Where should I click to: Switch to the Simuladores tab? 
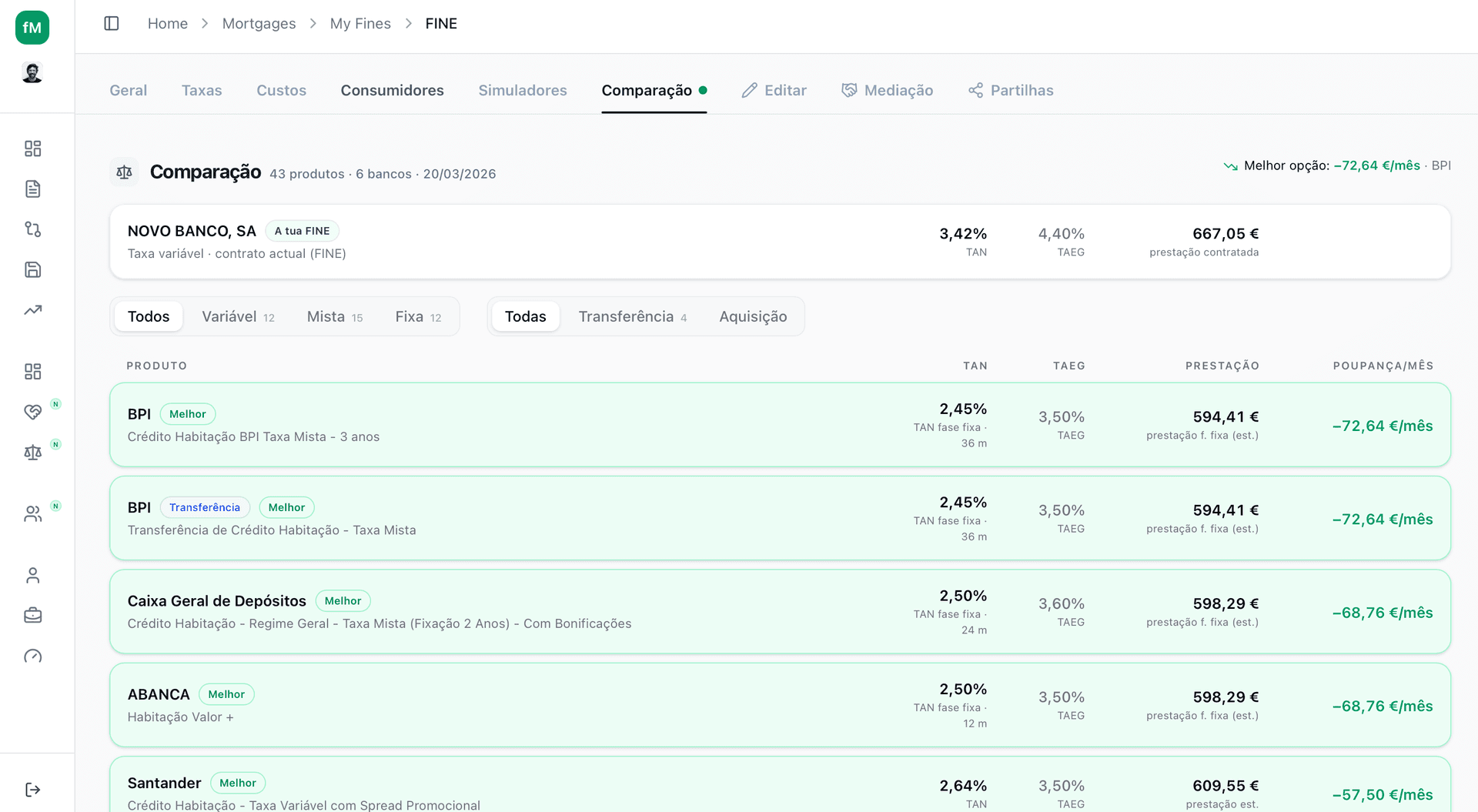522,90
